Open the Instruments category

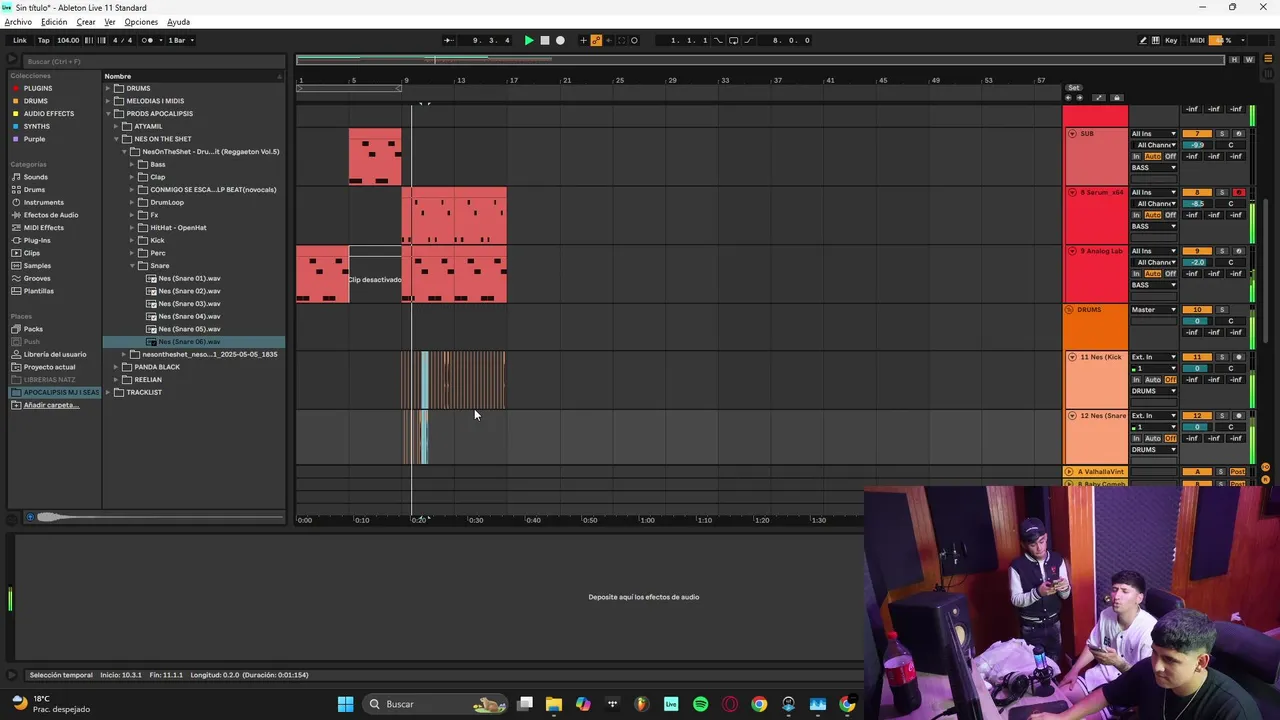[43, 202]
